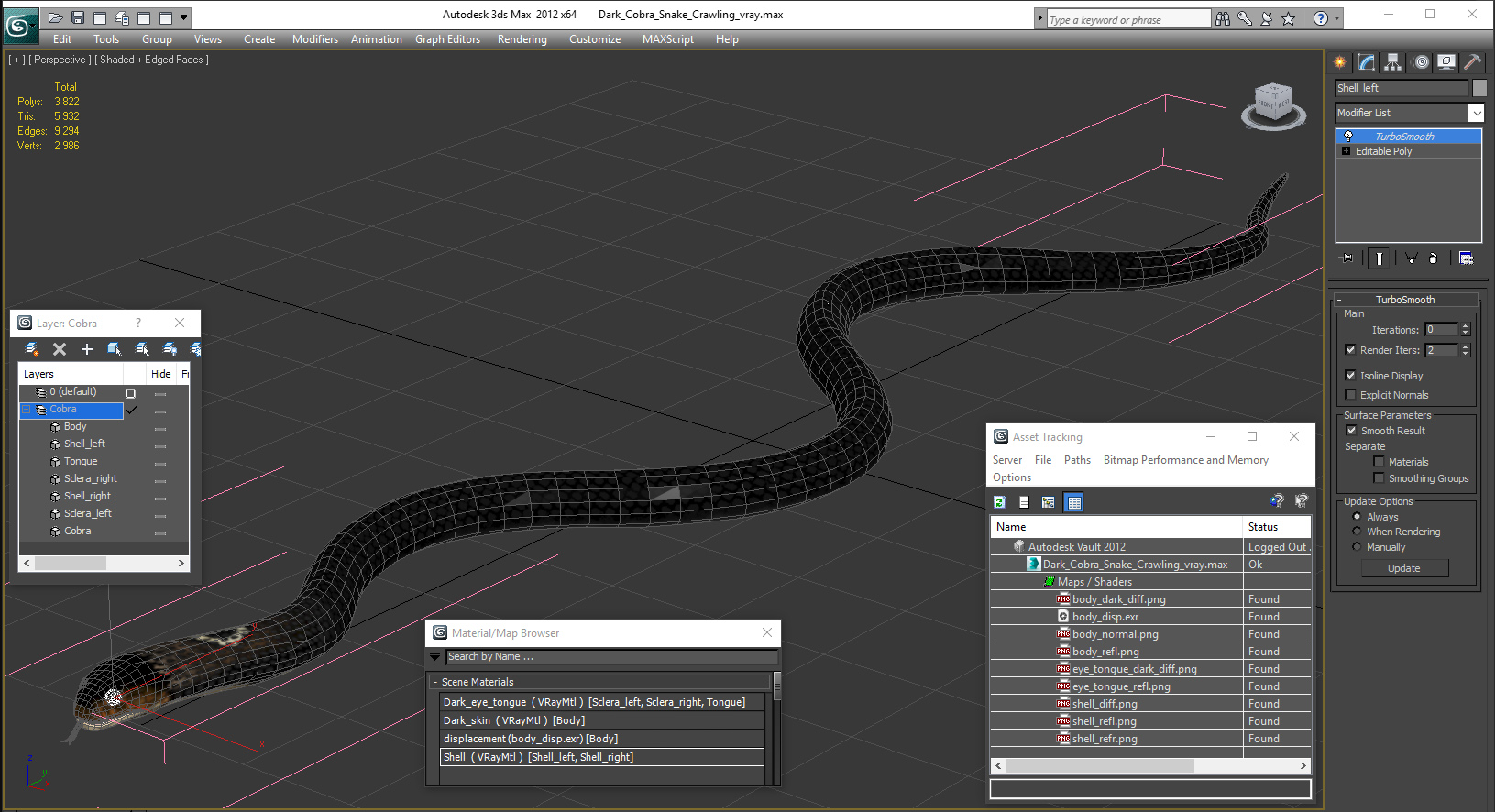
Task: Select Manually update option
Action: pos(1358,547)
